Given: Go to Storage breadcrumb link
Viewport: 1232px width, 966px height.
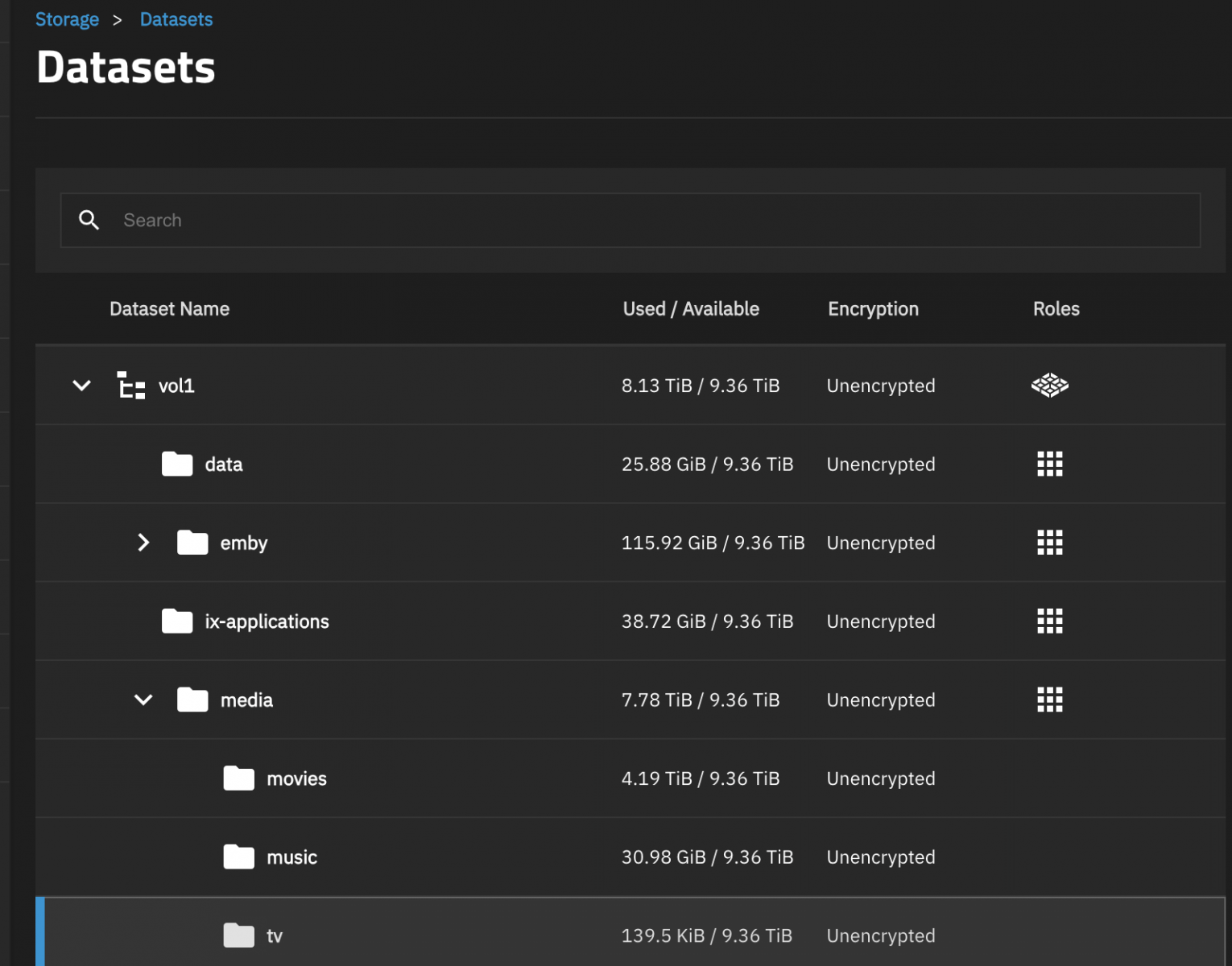Looking at the screenshot, I should (x=67, y=19).
